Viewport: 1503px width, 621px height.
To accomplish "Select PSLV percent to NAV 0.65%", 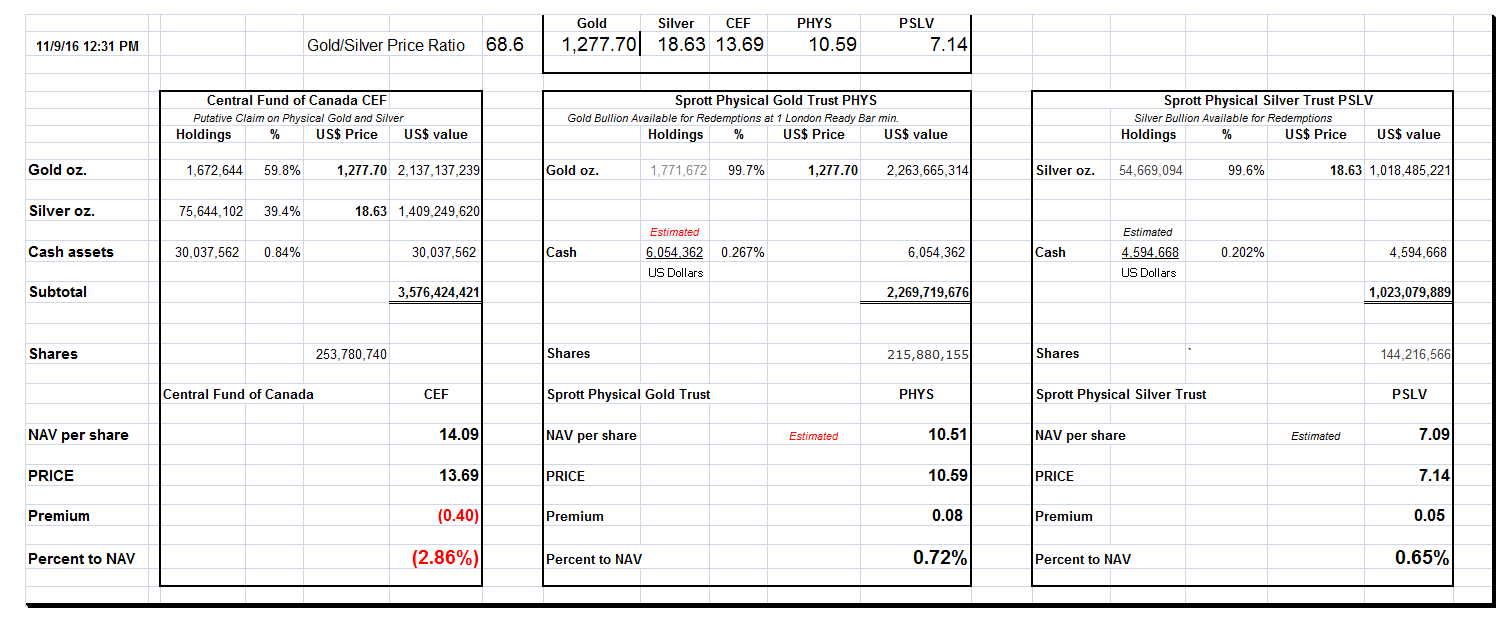I will 1423,558.
